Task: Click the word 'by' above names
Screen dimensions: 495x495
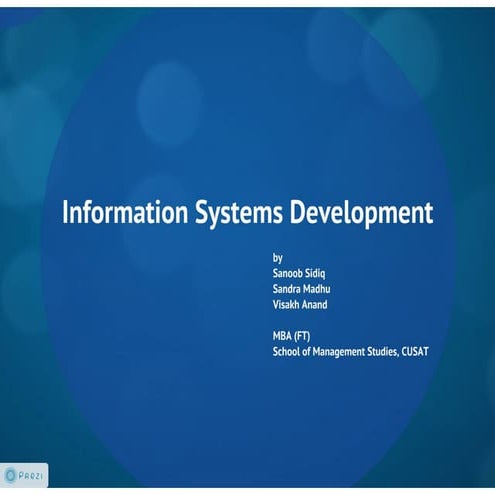Action: pyautogui.click(x=277, y=258)
